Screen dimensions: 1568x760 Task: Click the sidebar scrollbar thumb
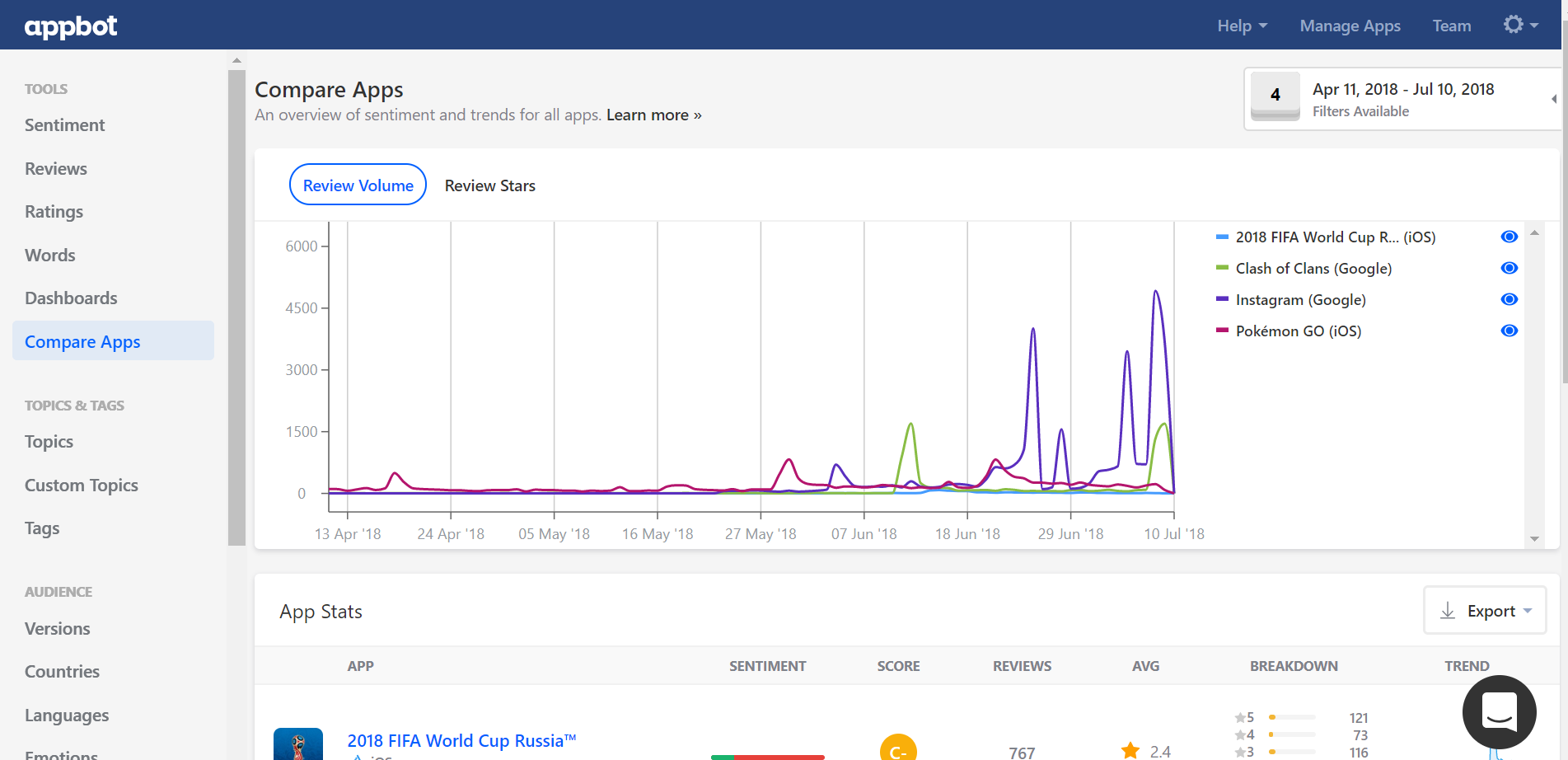[x=236, y=307]
